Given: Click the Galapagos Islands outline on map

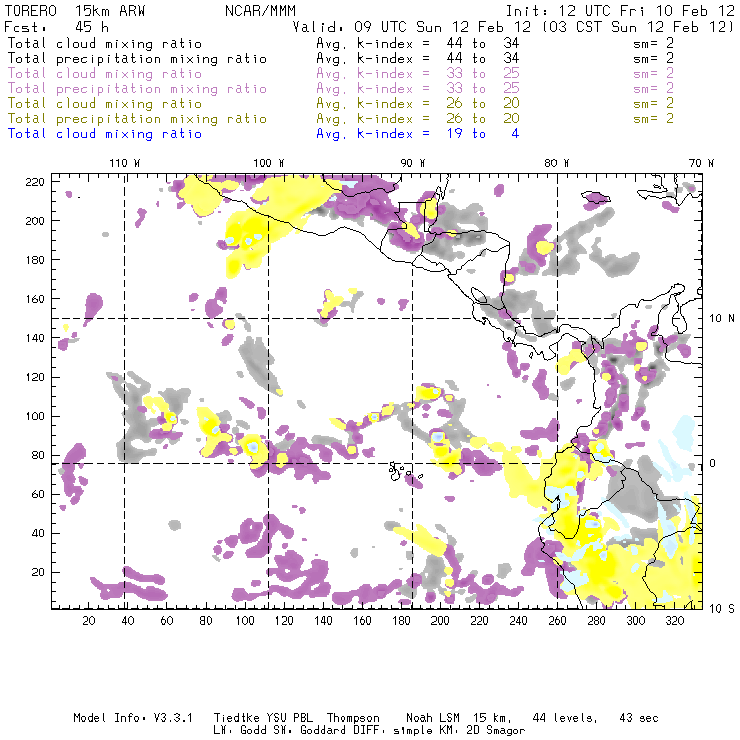Looking at the screenshot, I should [x=401, y=468].
